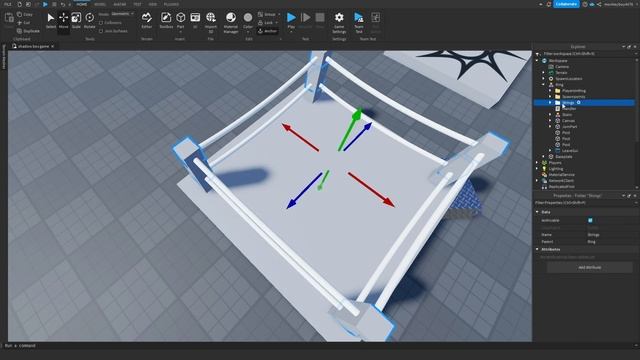This screenshot has height=360, width=640.
Task: Enable the Join Surfaces checkbox
Action: pyautogui.click(x=101, y=31)
